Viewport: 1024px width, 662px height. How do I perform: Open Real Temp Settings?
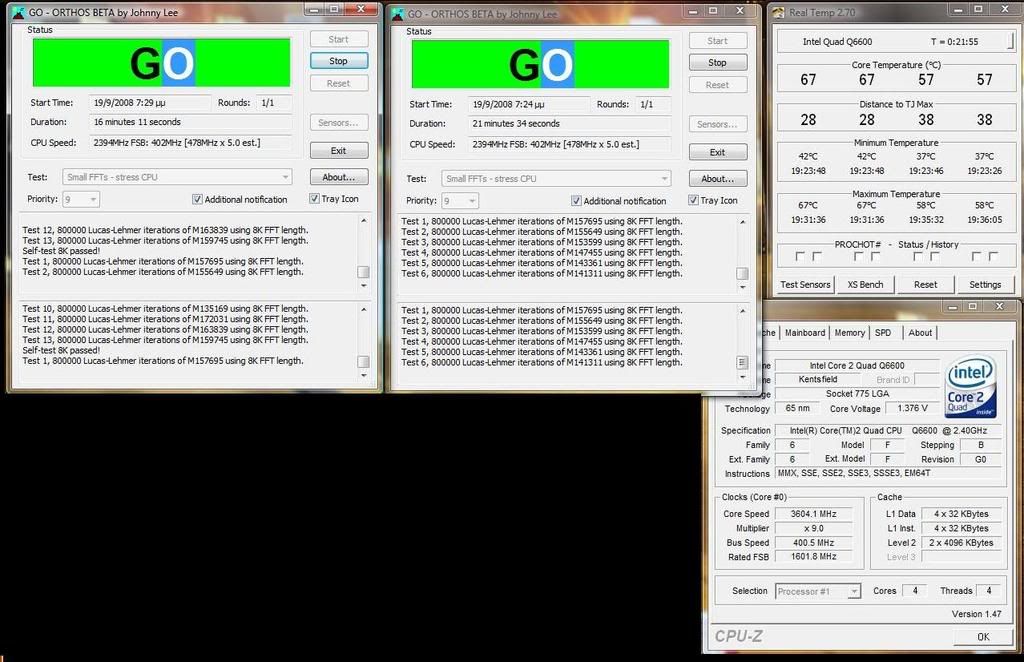click(985, 285)
